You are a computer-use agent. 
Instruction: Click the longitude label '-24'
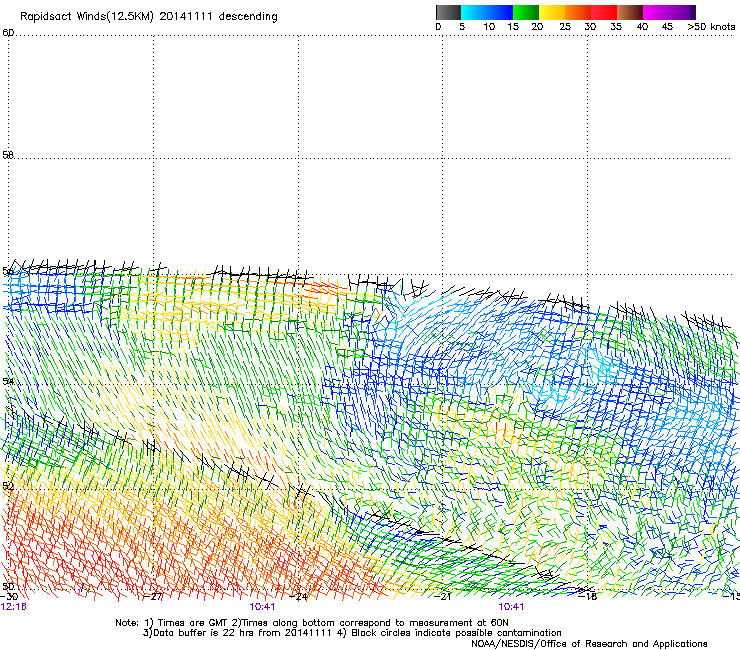tap(299, 597)
